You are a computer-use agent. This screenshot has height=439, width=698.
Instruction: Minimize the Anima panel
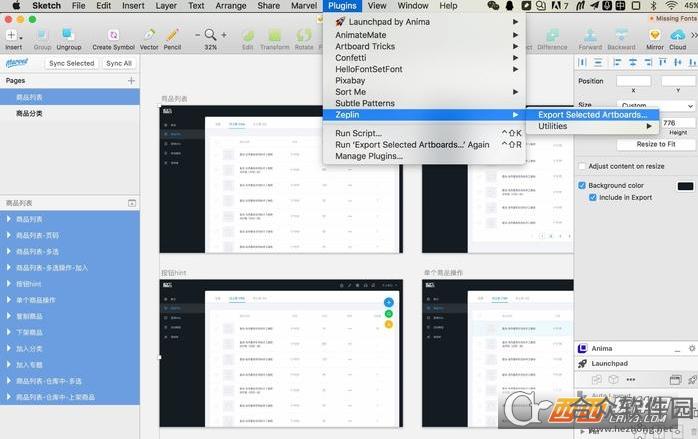(x=677, y=350)
